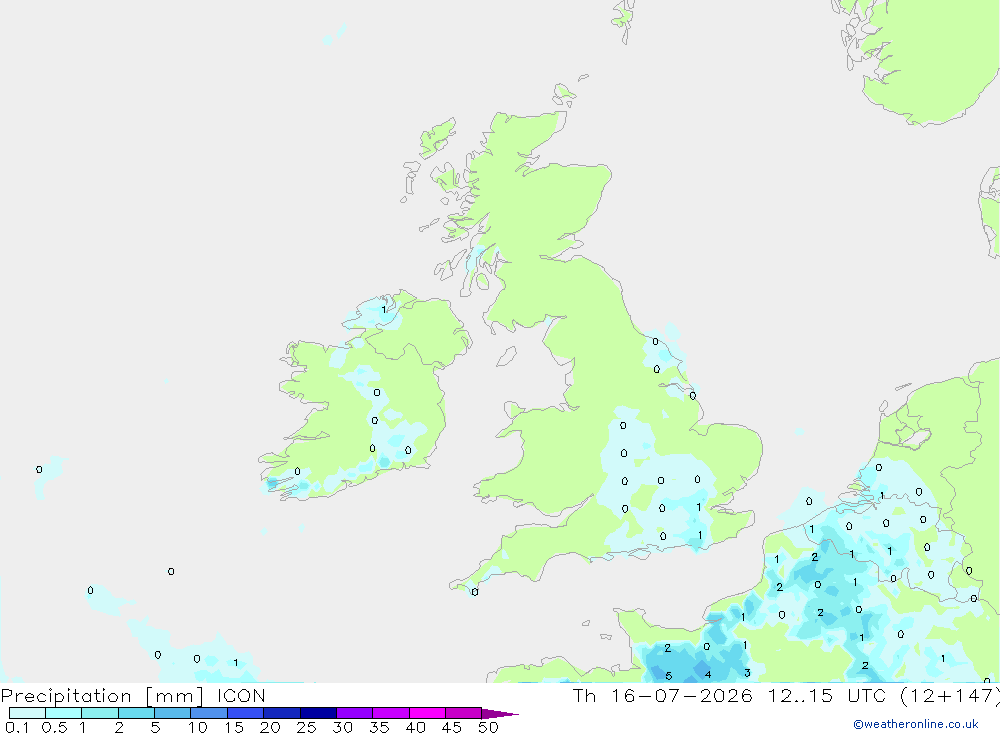Click the purple arrow tip beyond 50 mm

tap(500, 713)
